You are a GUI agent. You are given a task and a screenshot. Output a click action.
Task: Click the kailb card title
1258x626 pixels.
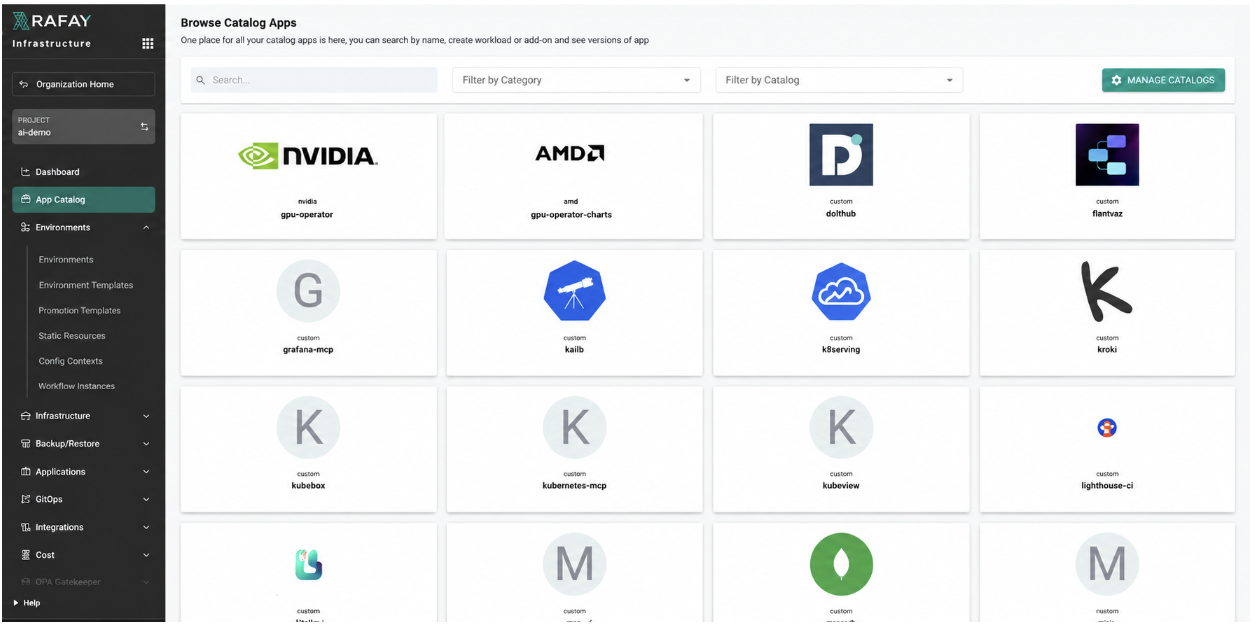(575, 350)
